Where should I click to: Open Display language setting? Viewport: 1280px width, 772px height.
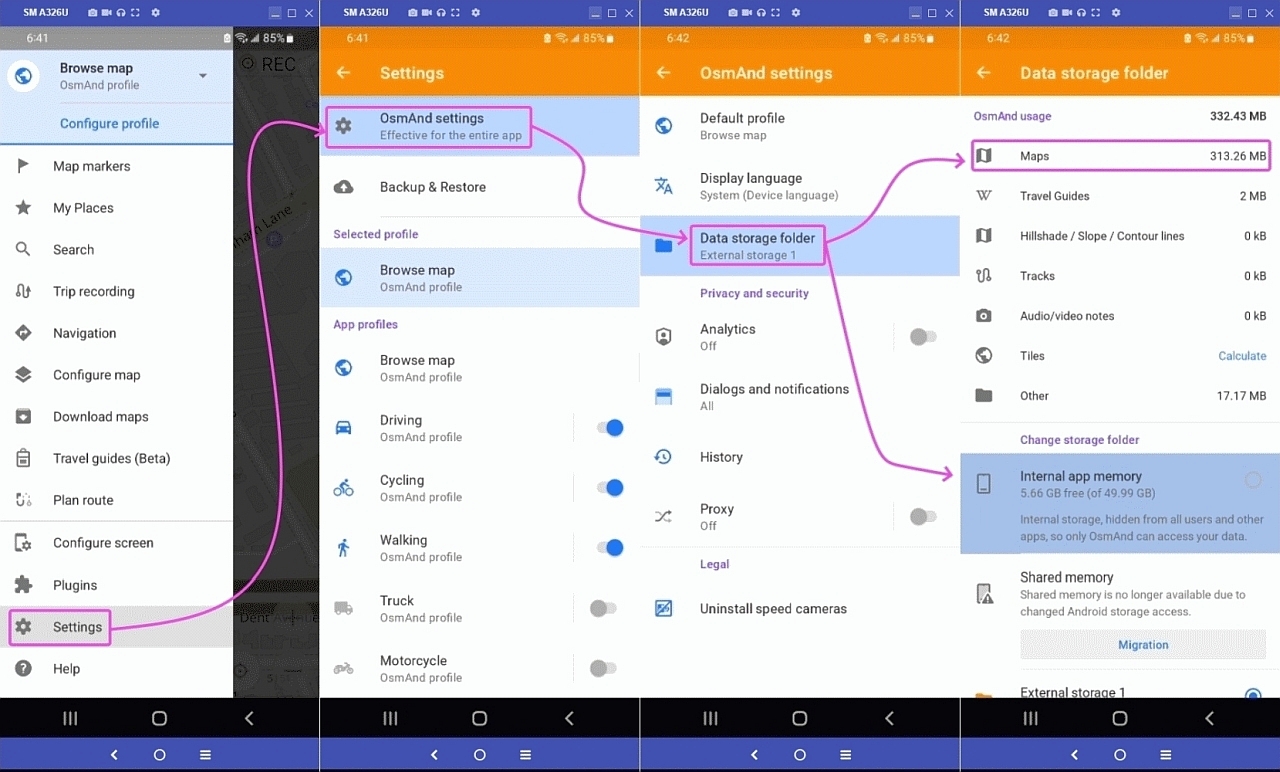point(800,186)
